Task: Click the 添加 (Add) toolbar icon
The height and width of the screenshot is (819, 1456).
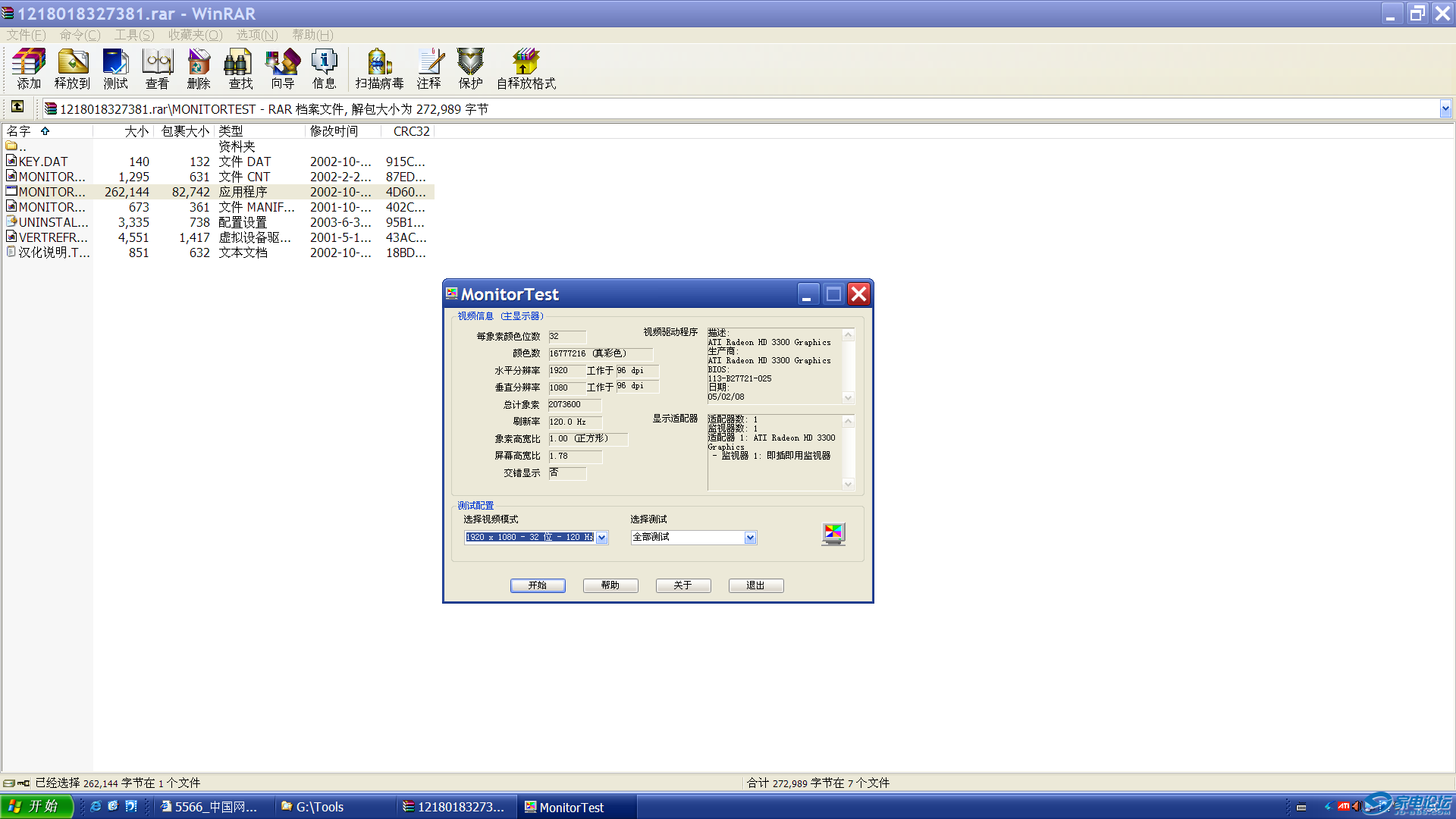Action: pos(29,68)
